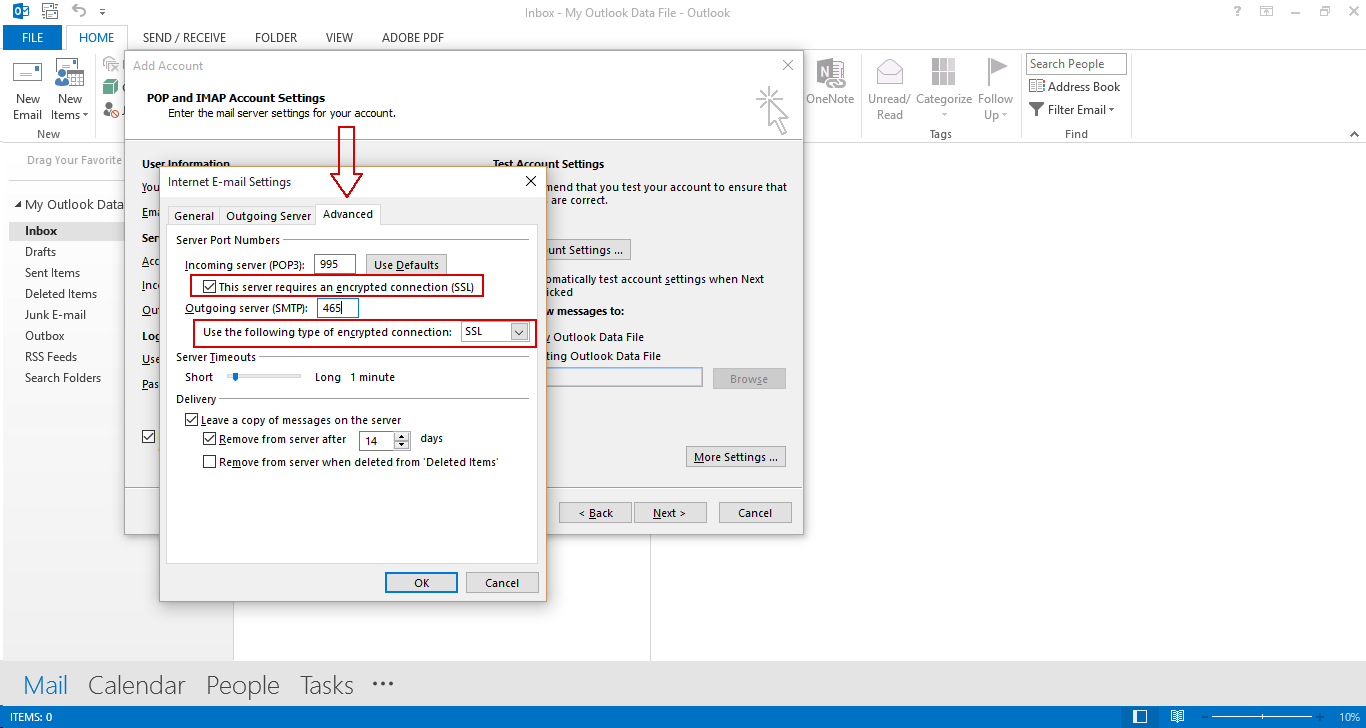Click the days number field showing 14
The height and width of the screenshot is (728, 1366).
(x=377, y=441)
